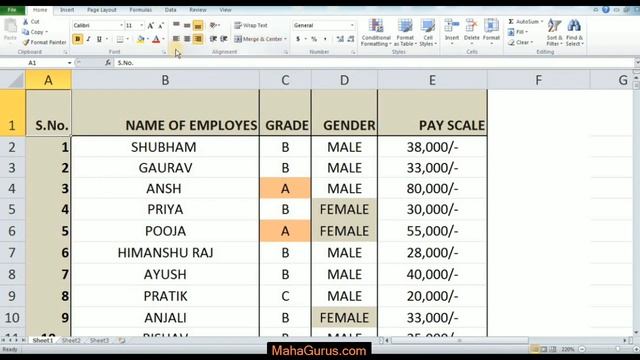This screenshot has width=640, height=360.
Task: Open Find & Select binoculars
Action: 574,32
